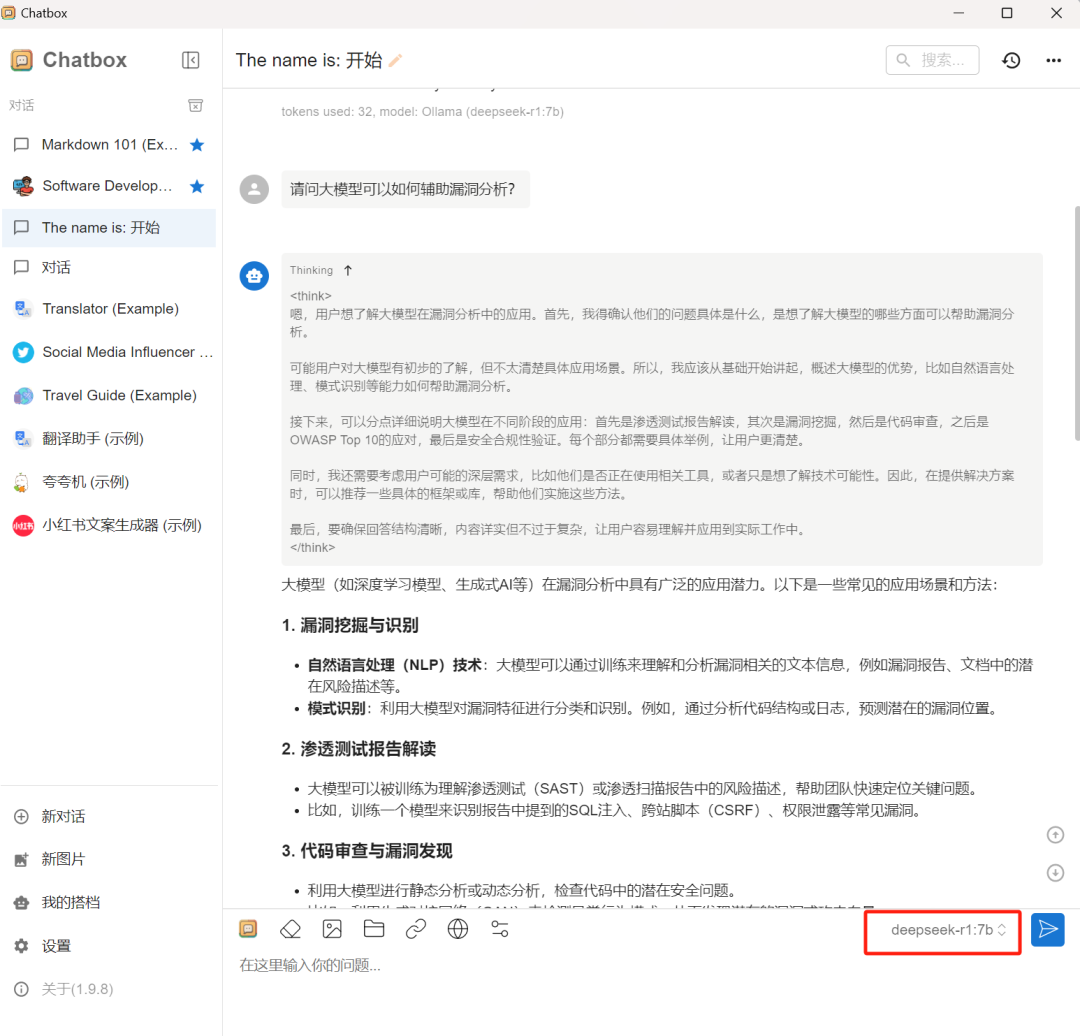The width and height of the screenshot is (1080, 1036).
Task: Unstar the Software Developer conversation
Action: [197, 186]
